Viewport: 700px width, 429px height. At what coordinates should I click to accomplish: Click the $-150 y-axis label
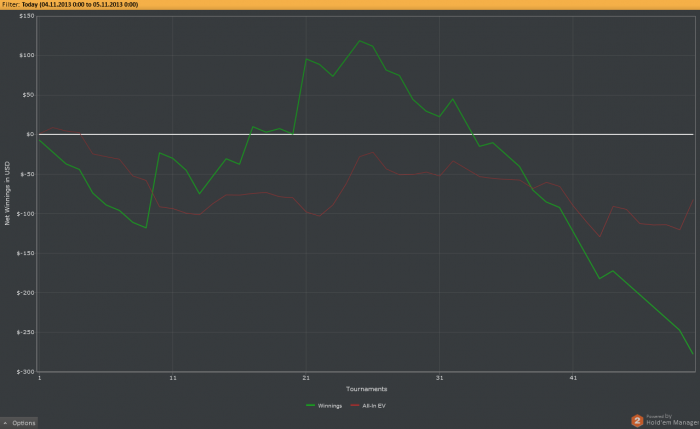click(25, 253)
